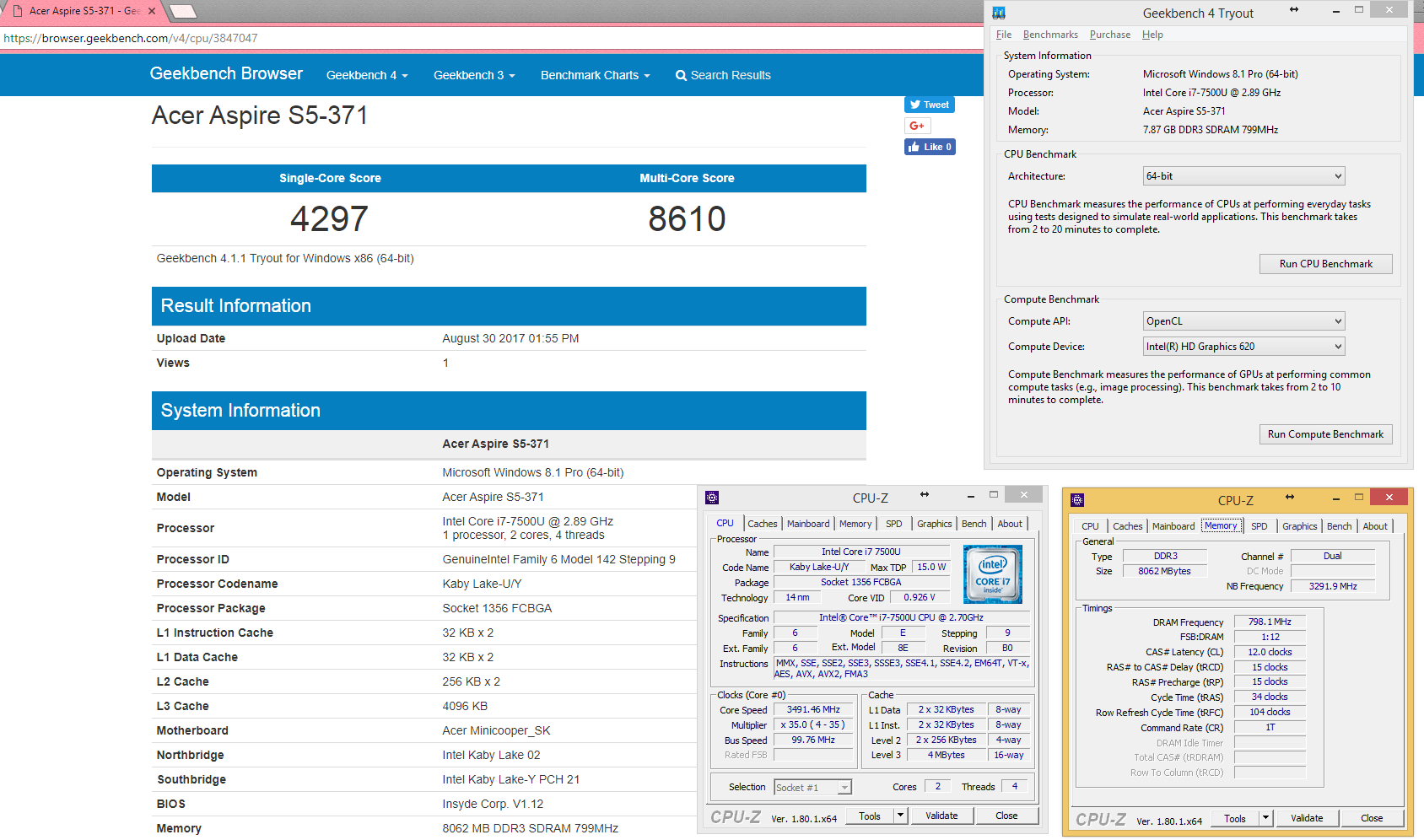Click the browser address bar URL

click(x=131, y=38)
